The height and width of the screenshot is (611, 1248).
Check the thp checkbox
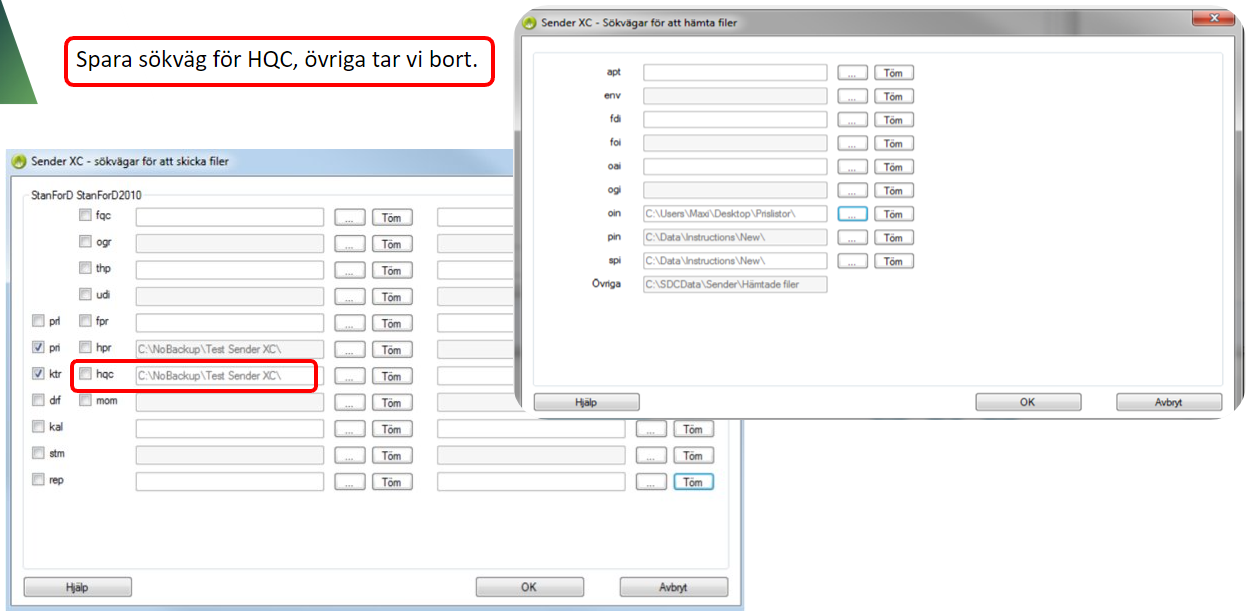pyautogui.click(x=85, y=268)
